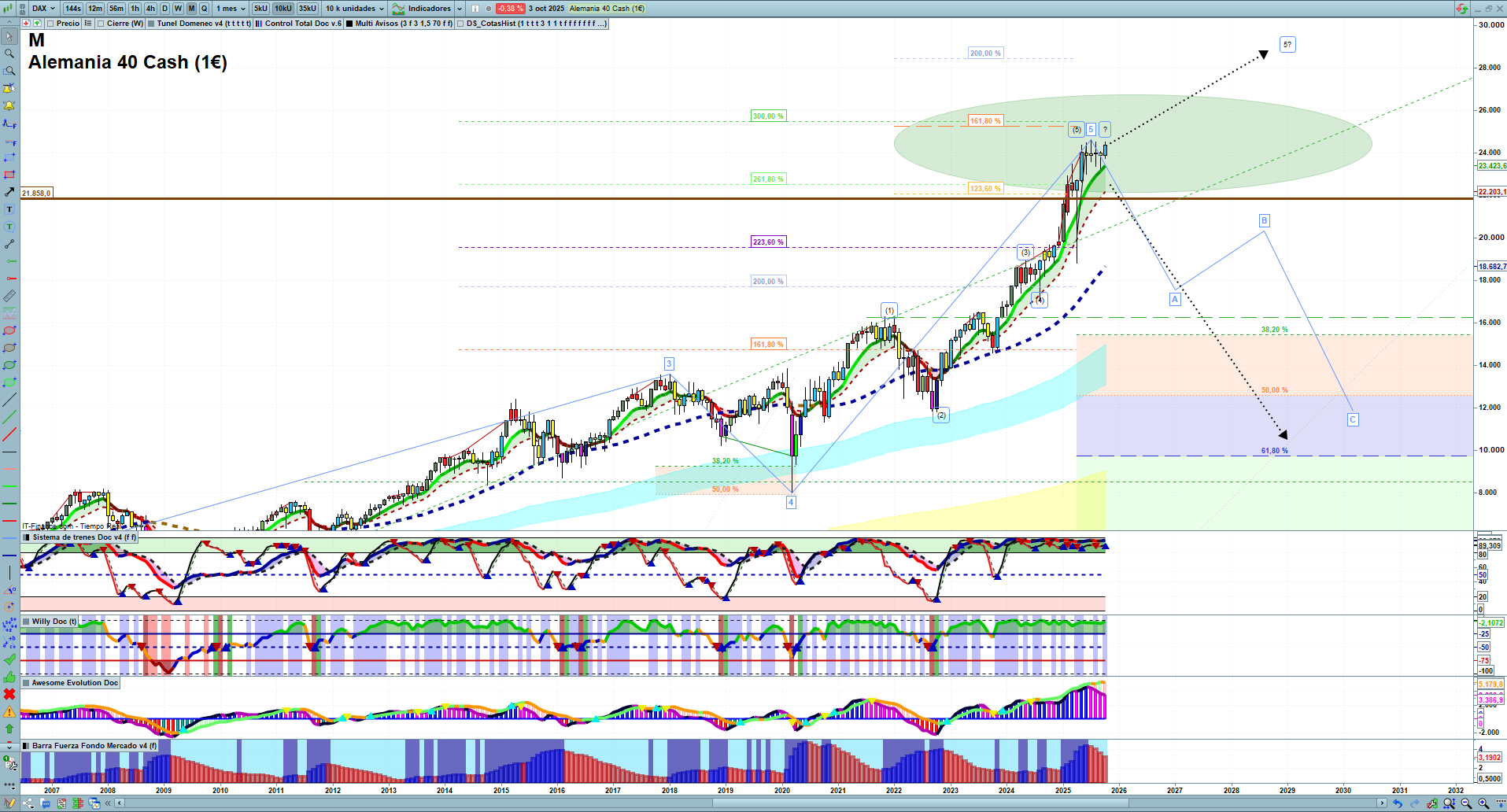Choose the red diagonal line tool

9,434
